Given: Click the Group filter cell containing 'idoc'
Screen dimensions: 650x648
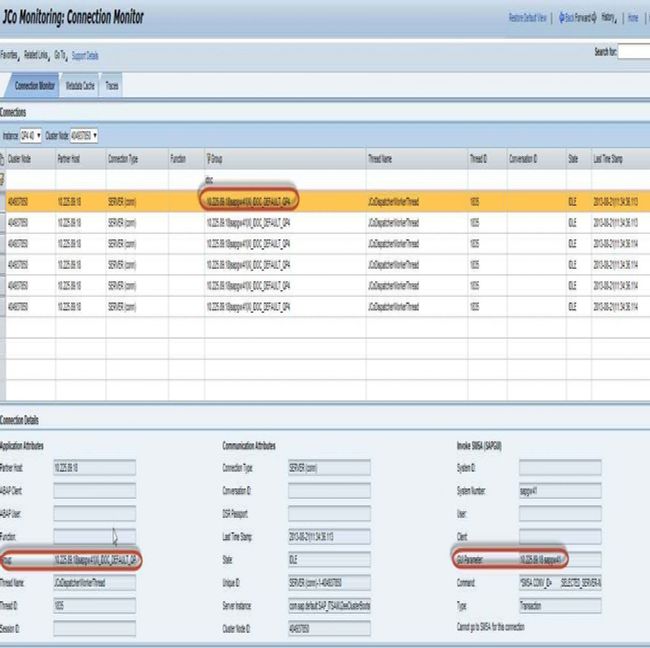Looking at the screenshot, I should click(x=285, y=180).
